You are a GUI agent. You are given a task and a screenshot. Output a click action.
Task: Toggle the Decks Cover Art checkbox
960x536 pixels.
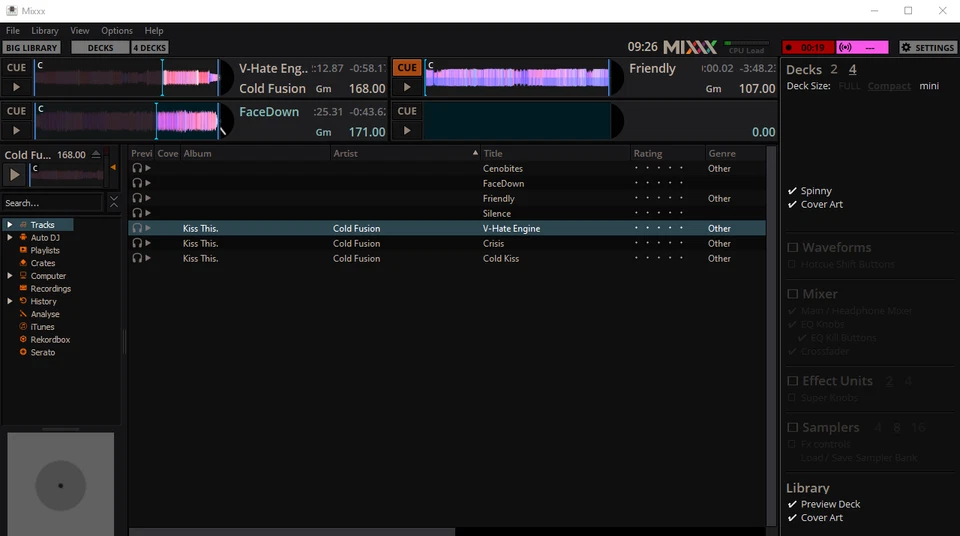pyautogui.click(x=792, y=205)
